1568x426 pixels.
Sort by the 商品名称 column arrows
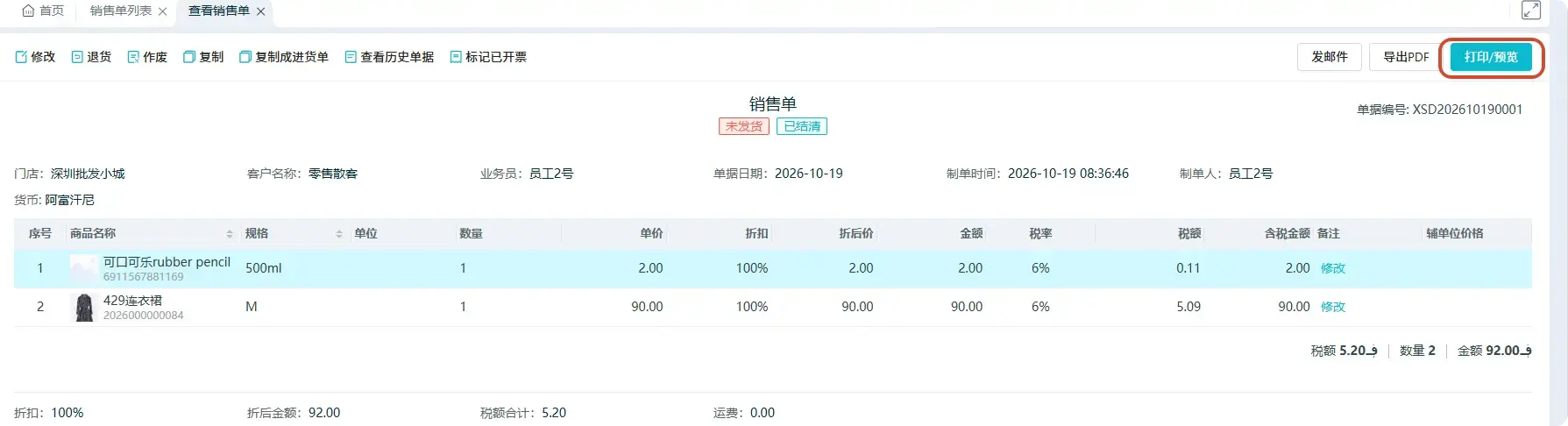coord(230,234)
